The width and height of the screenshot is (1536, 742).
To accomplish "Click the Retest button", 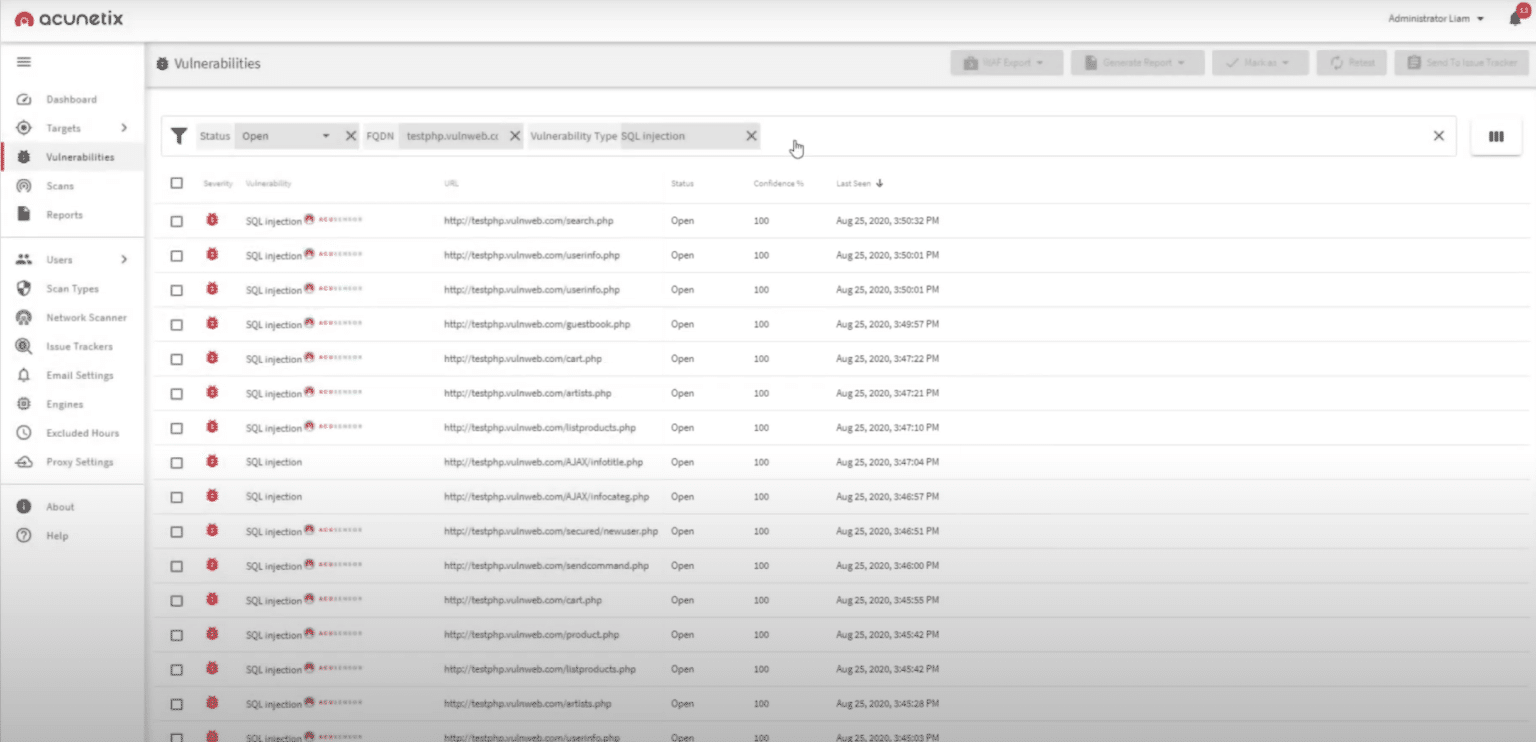I will point(1351,61).
